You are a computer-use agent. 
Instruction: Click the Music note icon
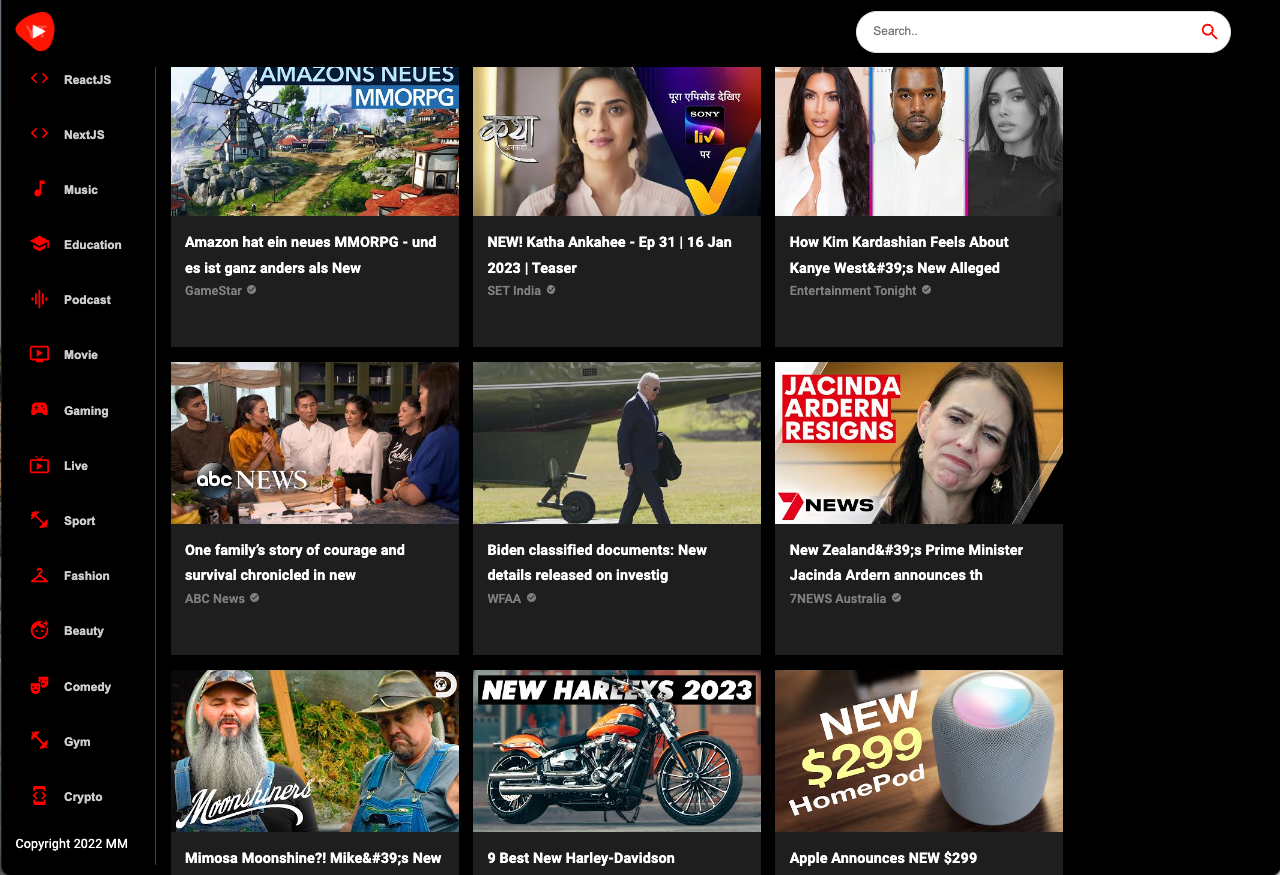coord(39,189)
